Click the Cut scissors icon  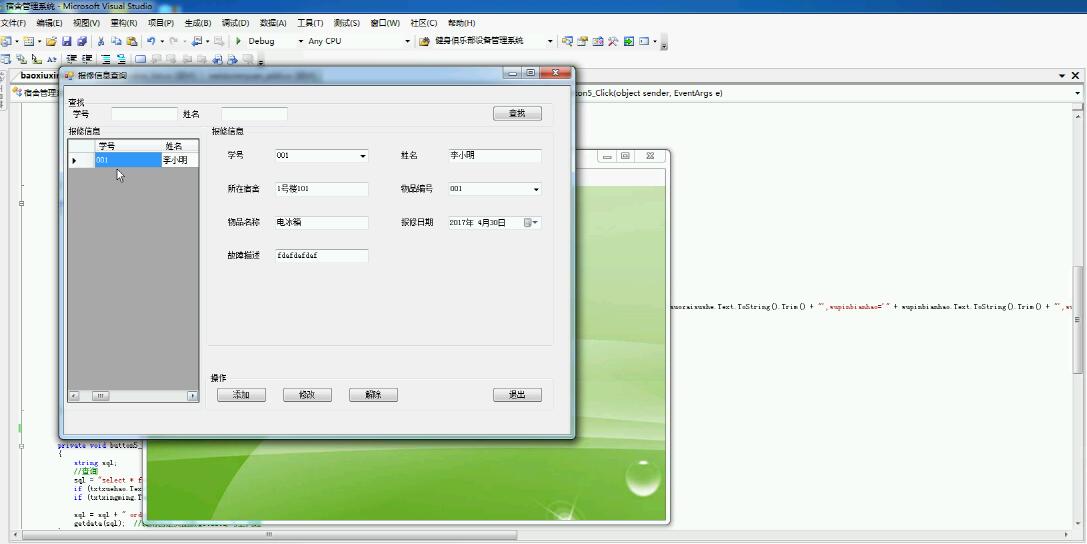(x=101, y=41)
